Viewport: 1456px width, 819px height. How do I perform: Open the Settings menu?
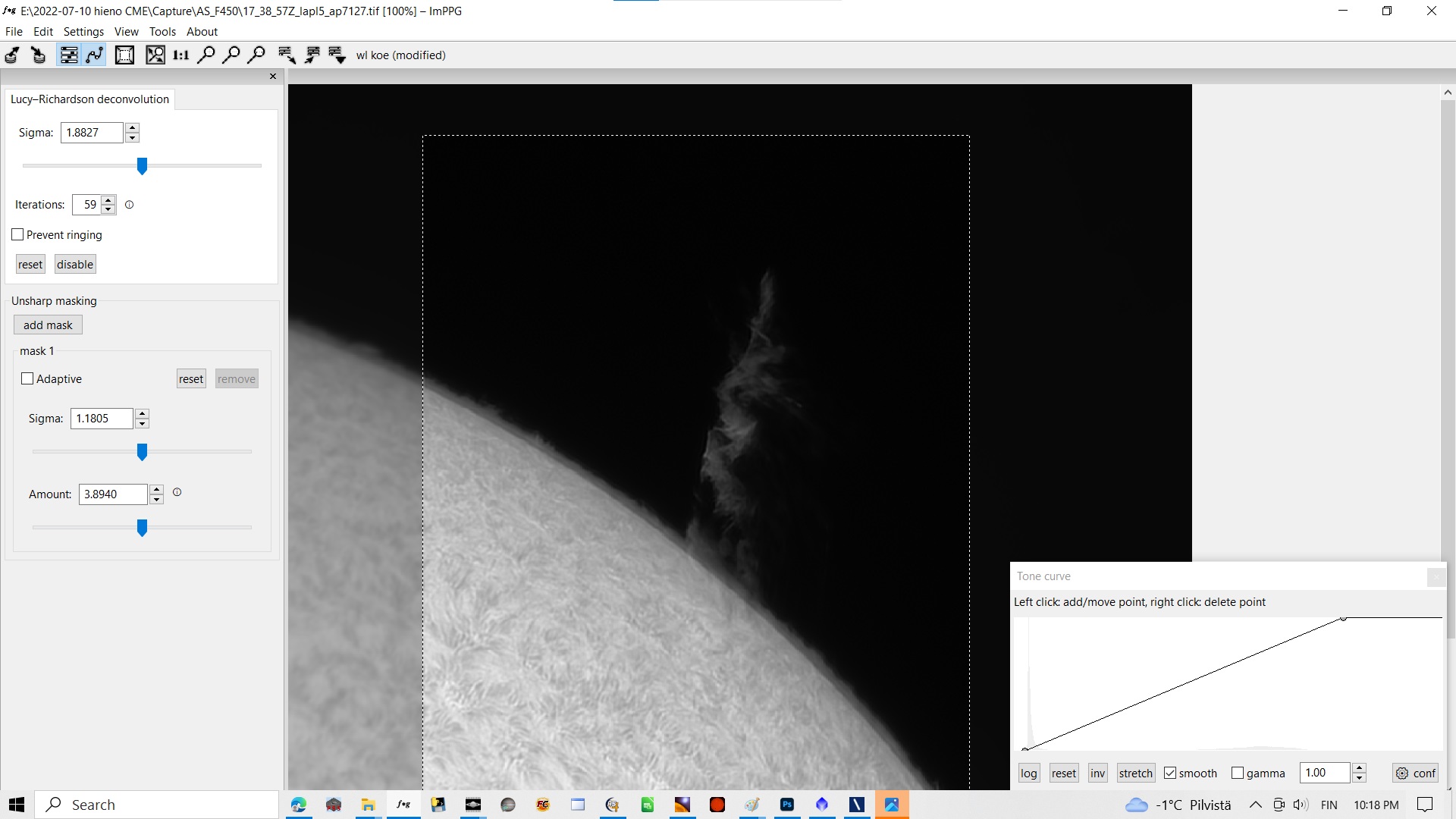pyautogui.click(x=83, y=31)
